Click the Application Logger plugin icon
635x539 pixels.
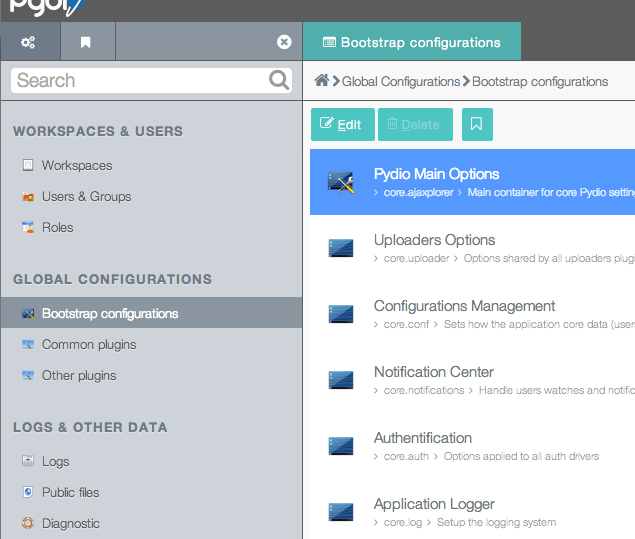341,512
